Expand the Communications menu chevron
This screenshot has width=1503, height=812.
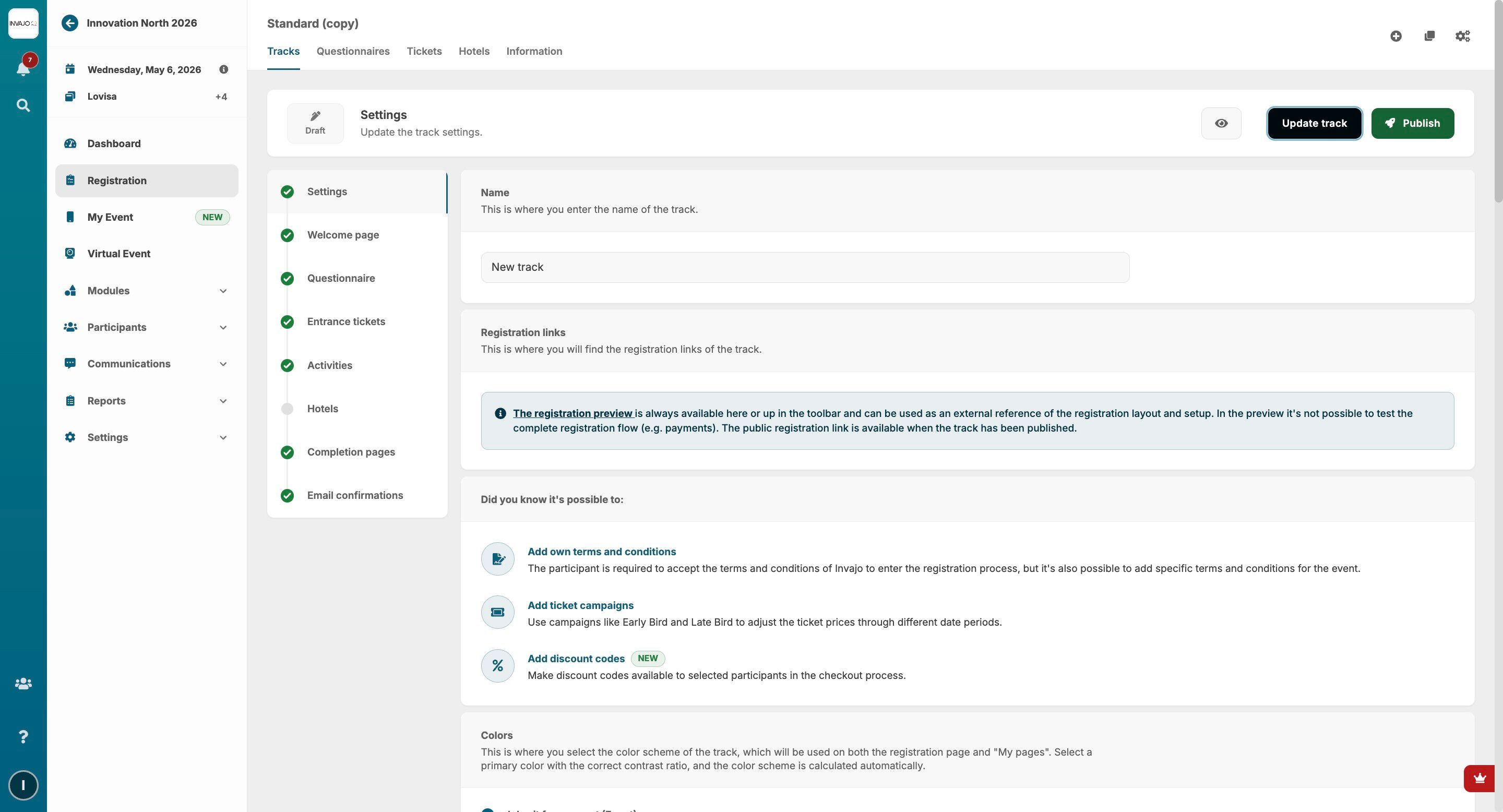(223, 364)
